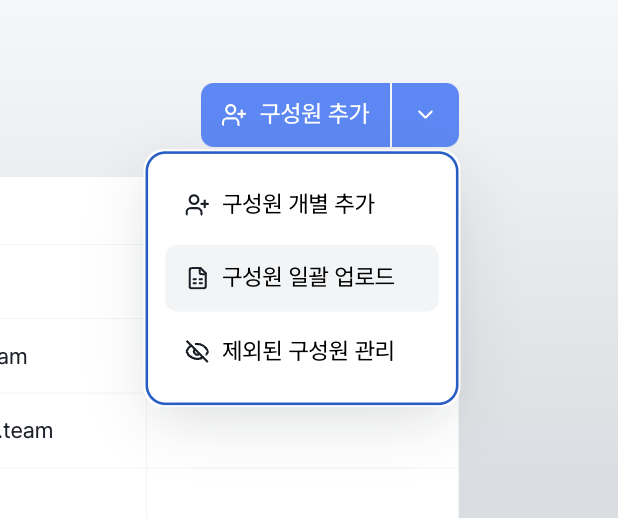Click the 구성원 추가 button
This screenshot has width=618, height=518.
[x=296, y=115]
